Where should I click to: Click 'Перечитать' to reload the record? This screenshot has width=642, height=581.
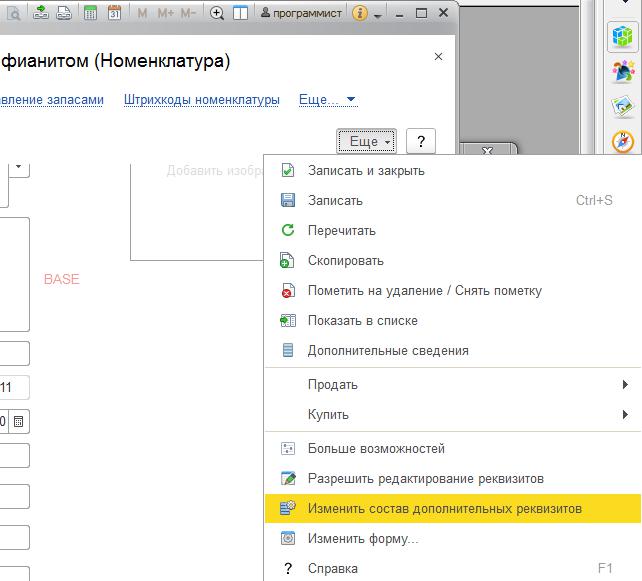[341, 230]
